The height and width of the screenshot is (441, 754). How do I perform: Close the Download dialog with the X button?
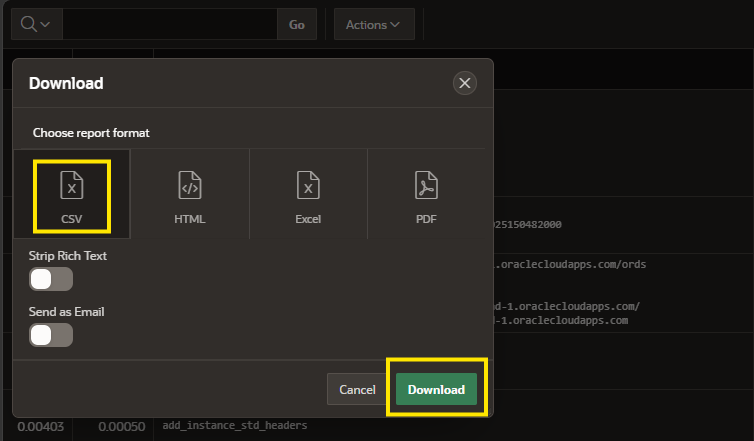[x=465, y=83]
